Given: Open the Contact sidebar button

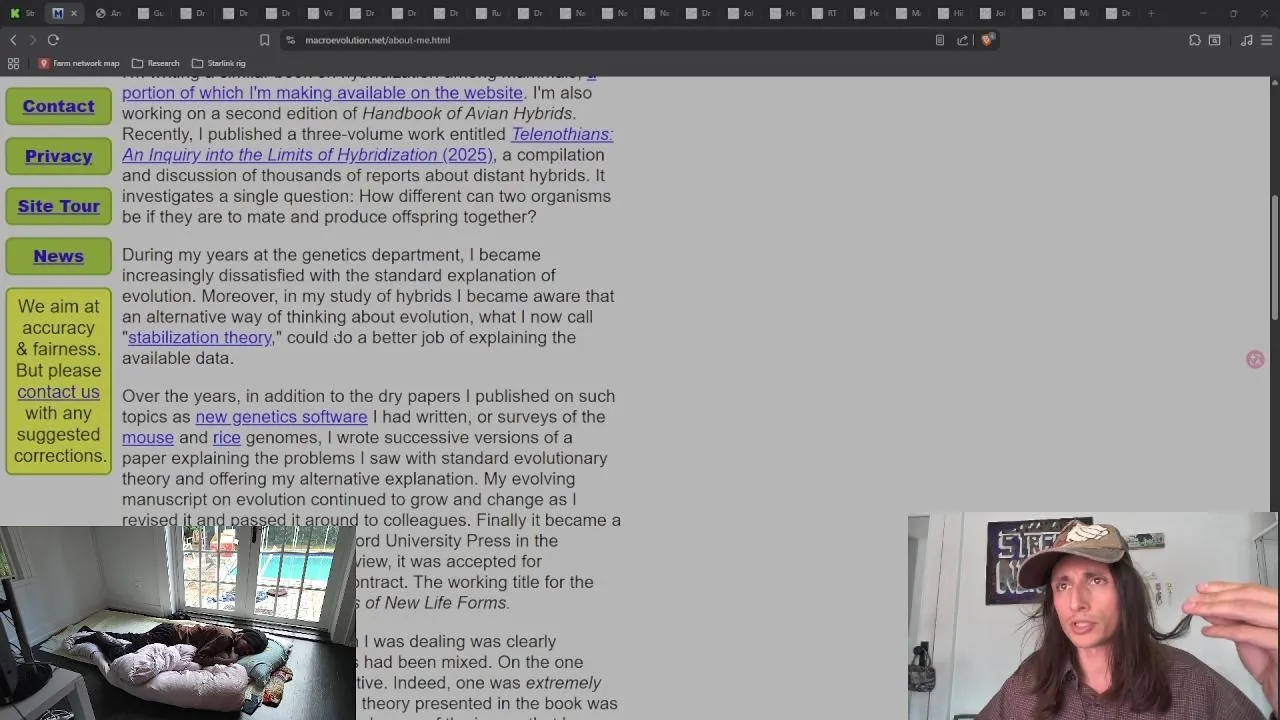Looking at the screenshot, I should pyautogui.click(x=58, y=106).
